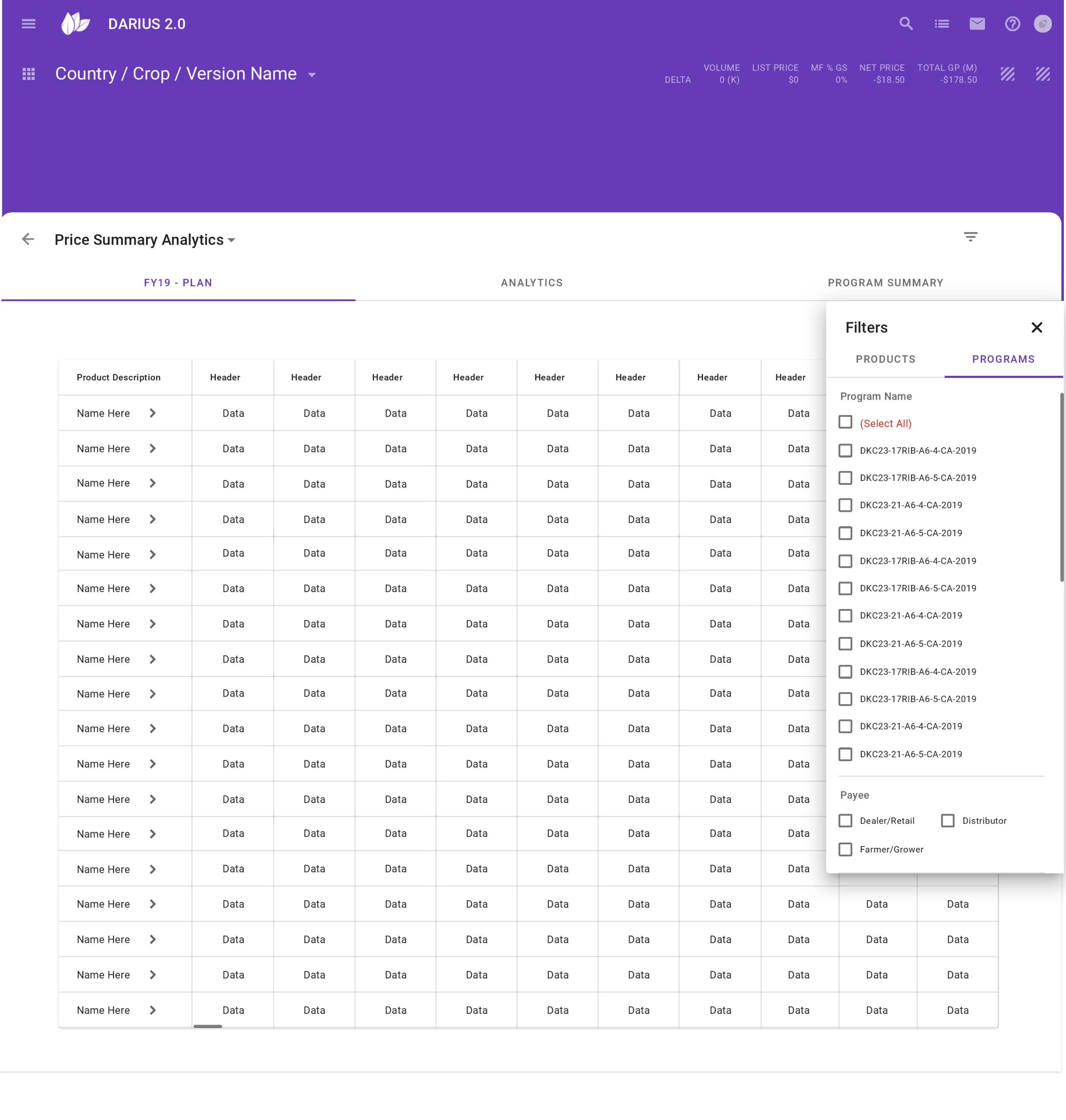Open the Program Summary tab
Screen dimensions: 1066x1120
tap(885, 283)
